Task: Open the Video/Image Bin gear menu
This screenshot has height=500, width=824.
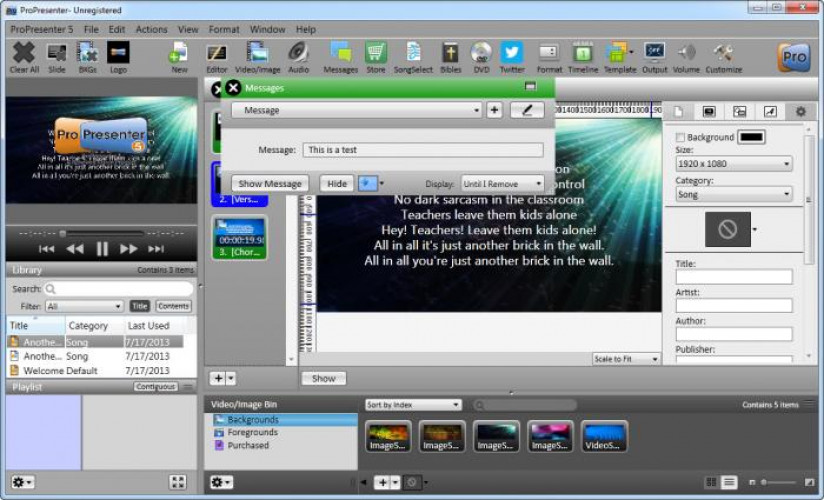Action: pyautogui.click(x=221, y=482)
